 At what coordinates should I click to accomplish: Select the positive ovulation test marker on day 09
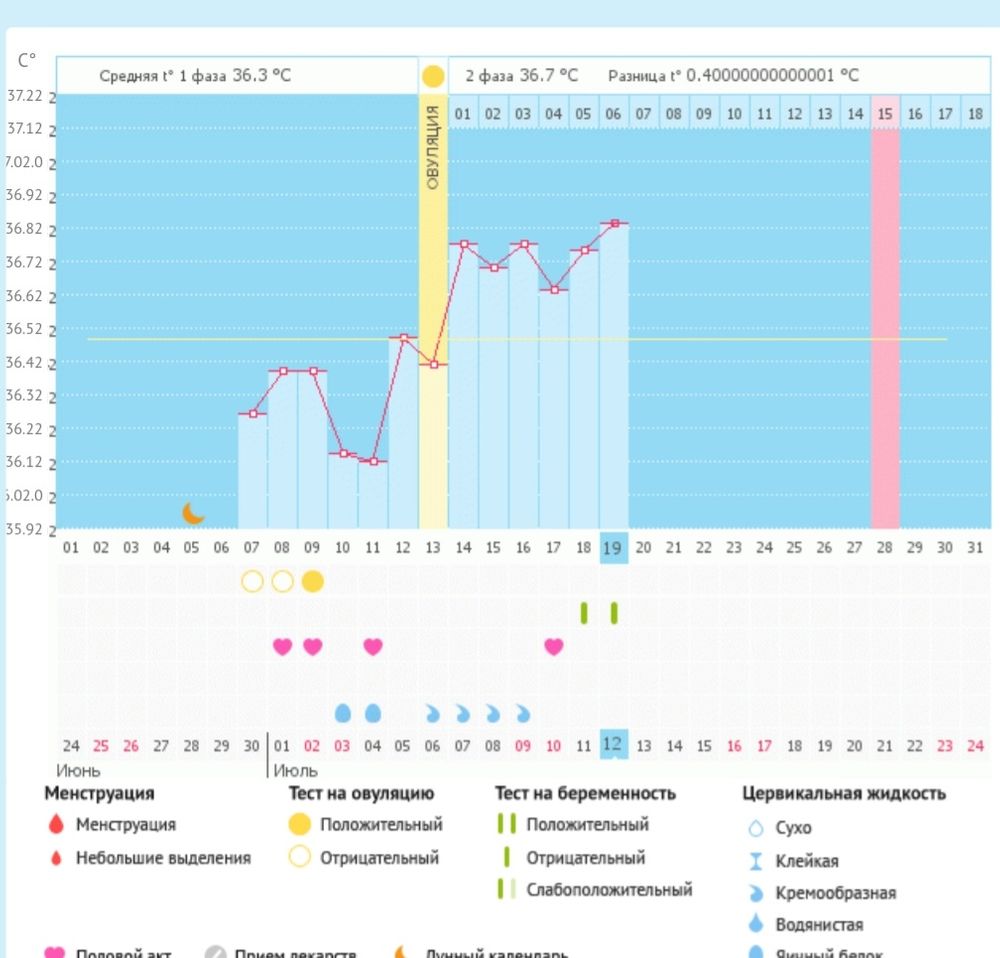[312, 581]
